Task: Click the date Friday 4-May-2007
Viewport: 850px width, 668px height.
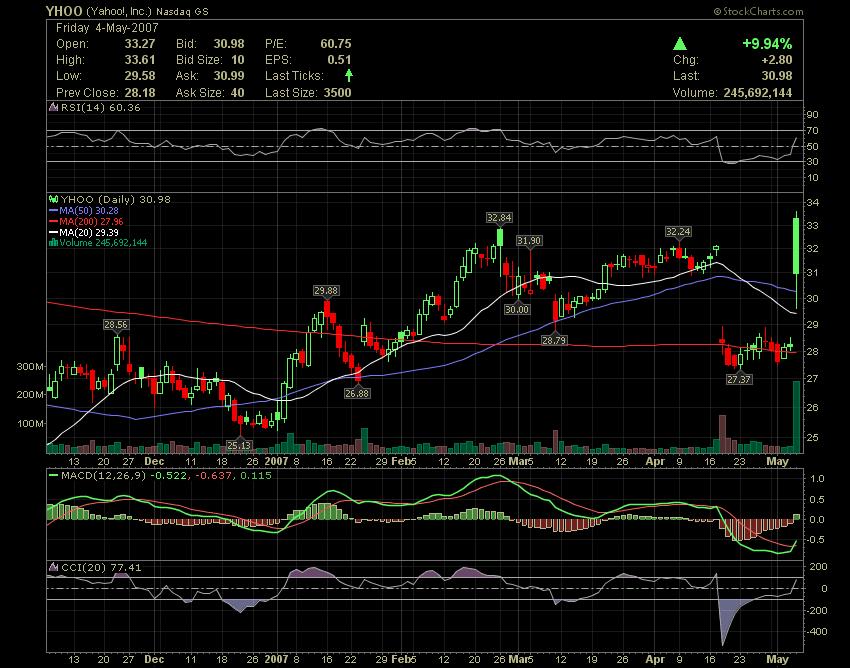Action: [107, 28]
